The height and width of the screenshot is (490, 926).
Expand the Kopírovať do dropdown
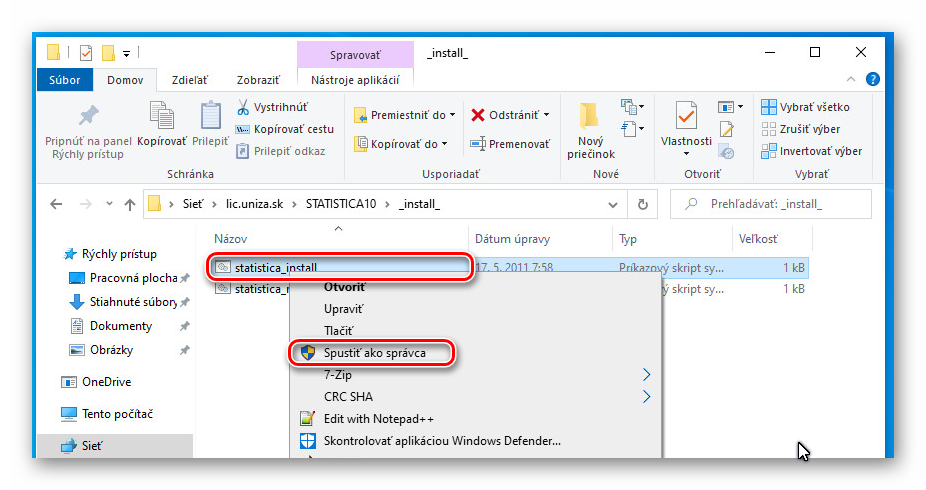(x=445, y=144)
